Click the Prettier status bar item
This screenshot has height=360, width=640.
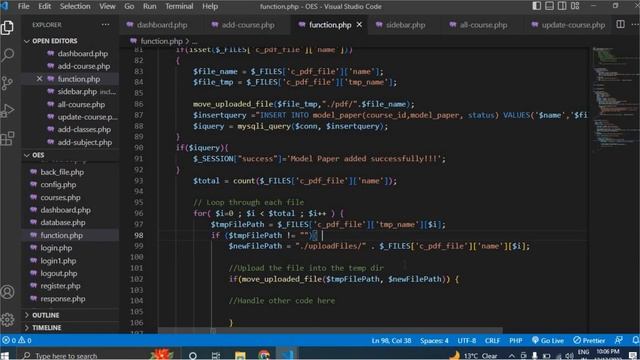coord(589,340)
